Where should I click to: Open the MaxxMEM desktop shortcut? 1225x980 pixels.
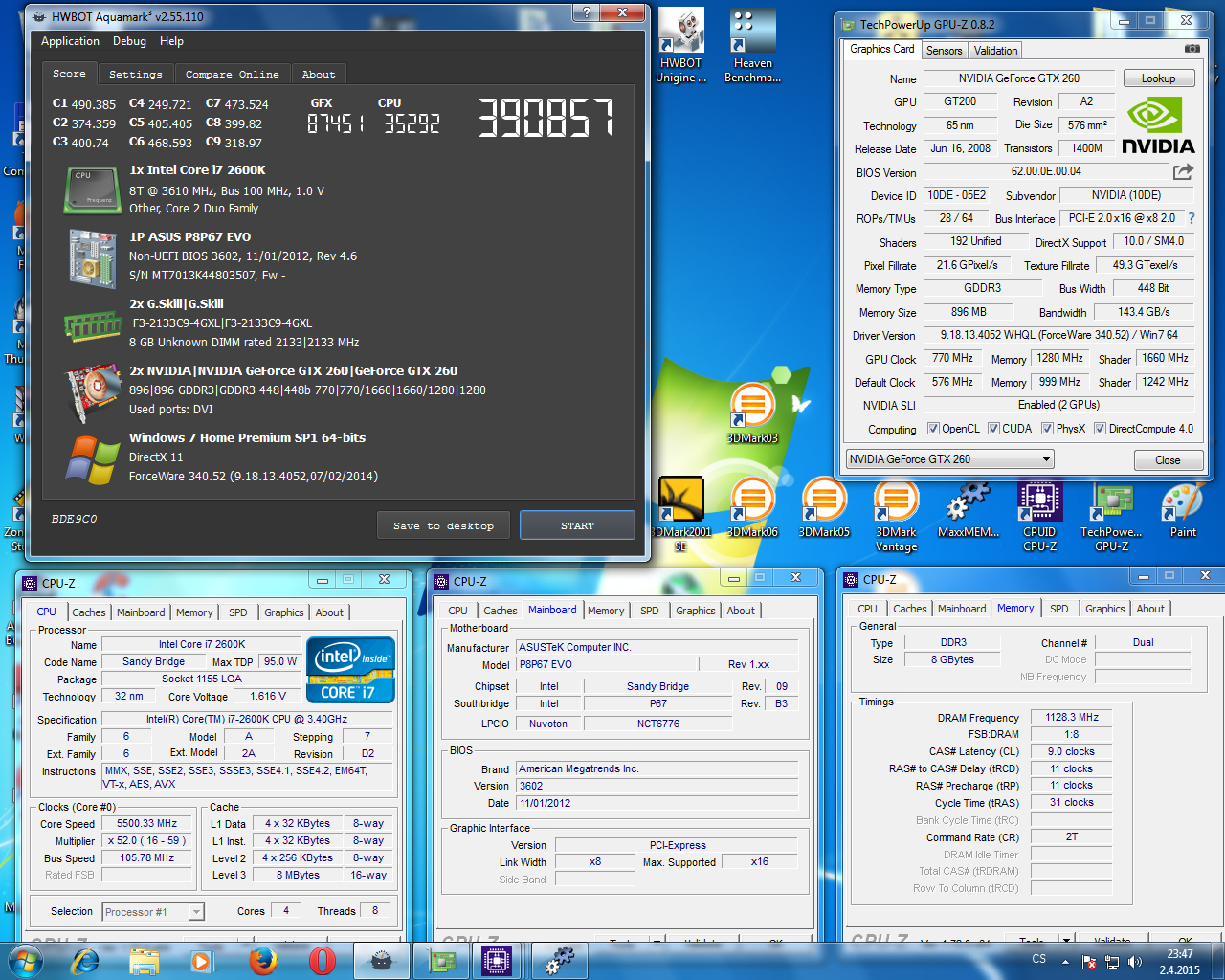(x=969, y=507)
